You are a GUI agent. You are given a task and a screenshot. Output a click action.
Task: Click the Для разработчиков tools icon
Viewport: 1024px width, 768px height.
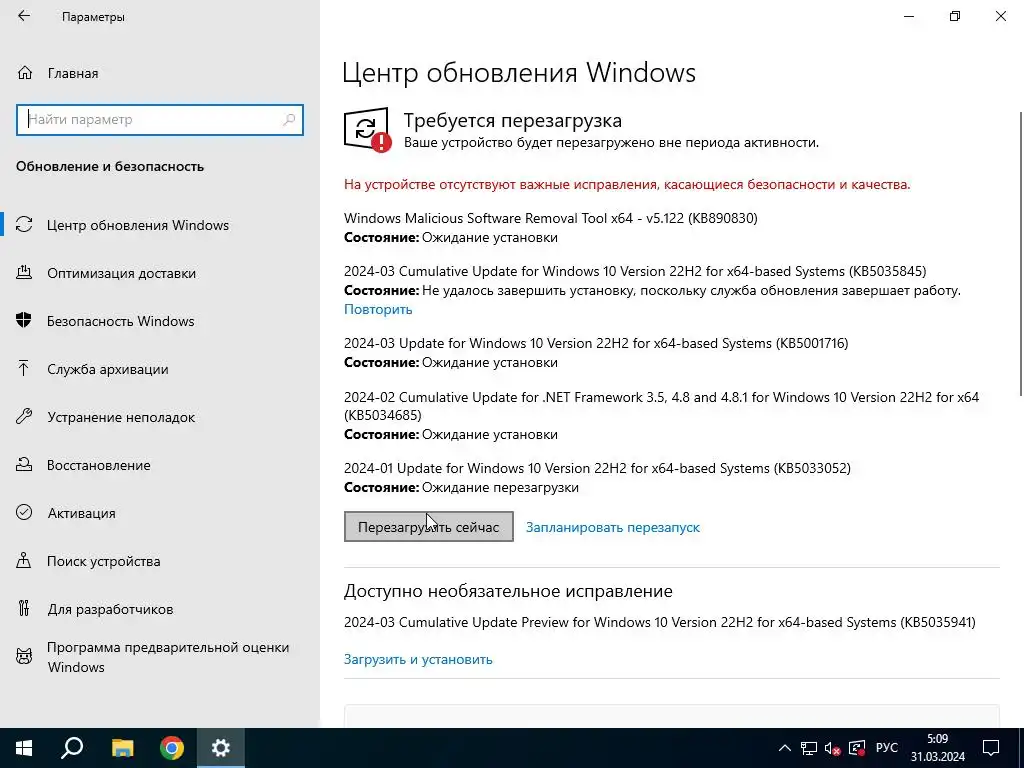[x=24, y=609]
